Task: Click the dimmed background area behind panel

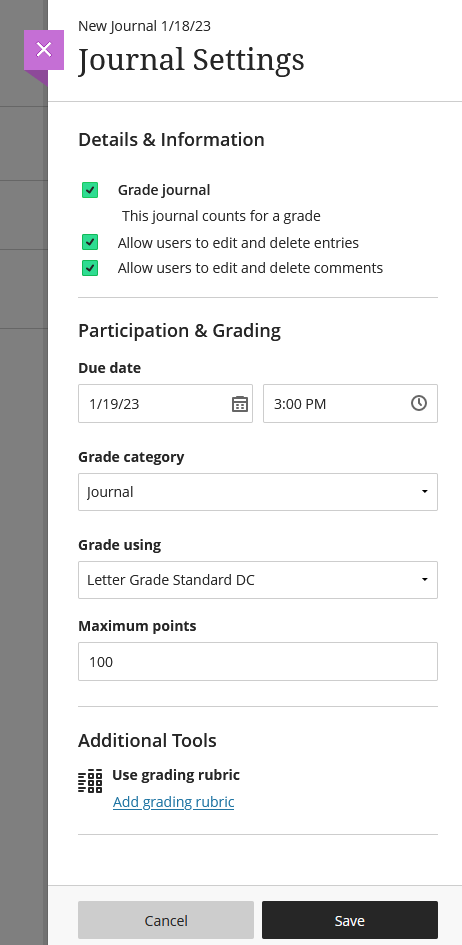Action: pos(23,542)
